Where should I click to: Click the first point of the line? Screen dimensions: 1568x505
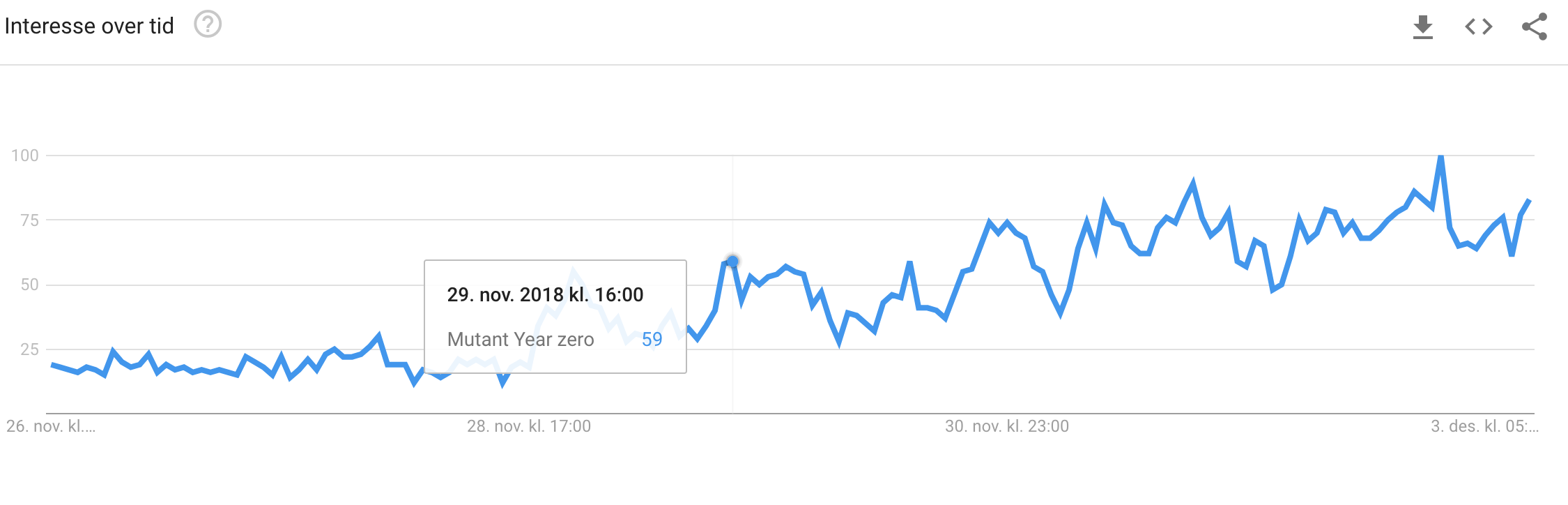52,365
